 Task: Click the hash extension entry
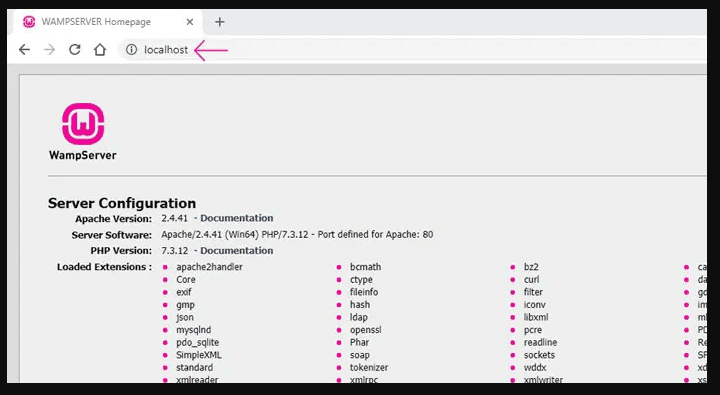(360, 305)
